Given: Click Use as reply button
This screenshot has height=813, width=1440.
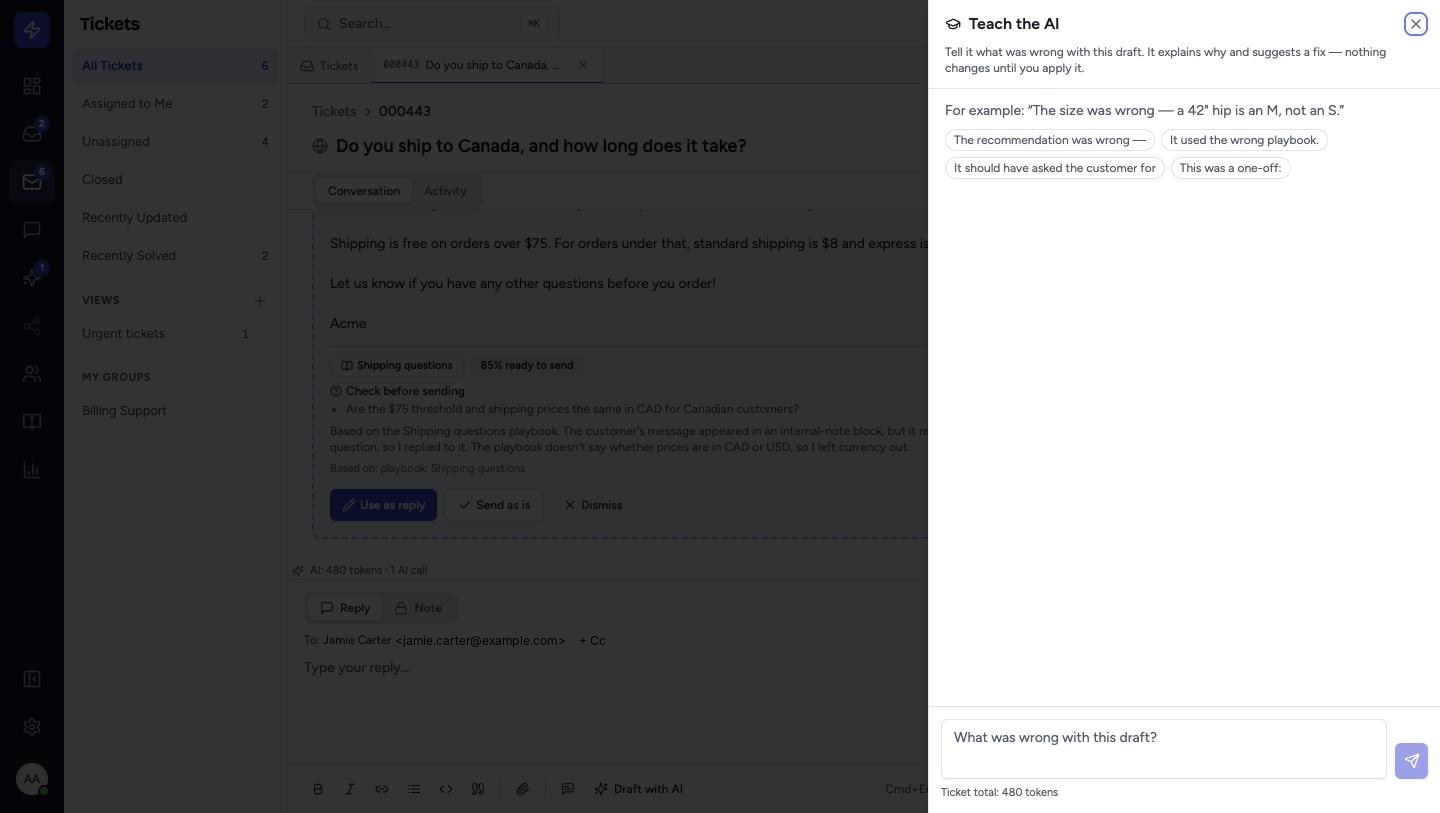Looking at the screenshot, I should [x=383, y=505].
